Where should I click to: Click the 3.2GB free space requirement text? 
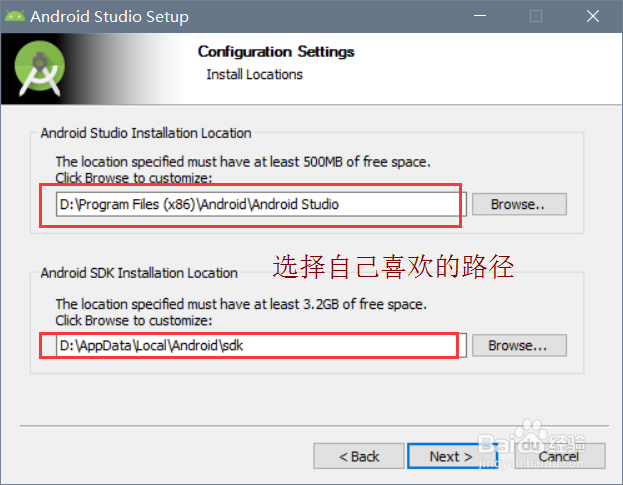[242, 304]
